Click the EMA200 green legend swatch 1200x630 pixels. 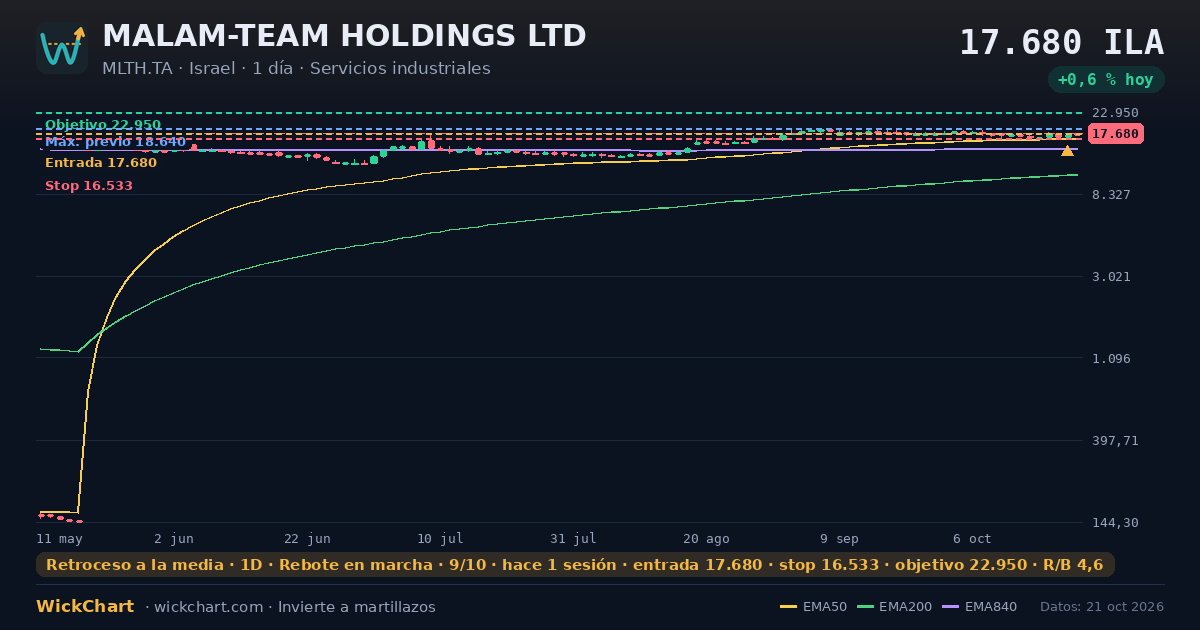click(865, 607)
